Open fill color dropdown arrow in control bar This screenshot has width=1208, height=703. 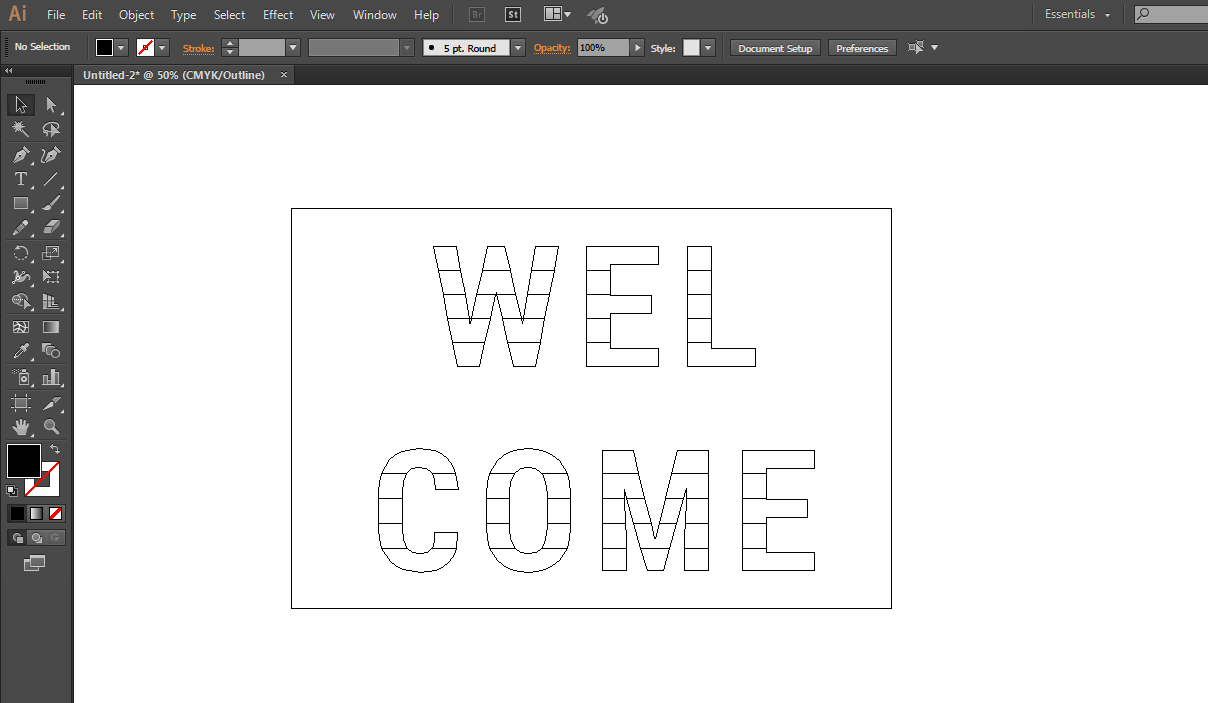coord(121,48)
